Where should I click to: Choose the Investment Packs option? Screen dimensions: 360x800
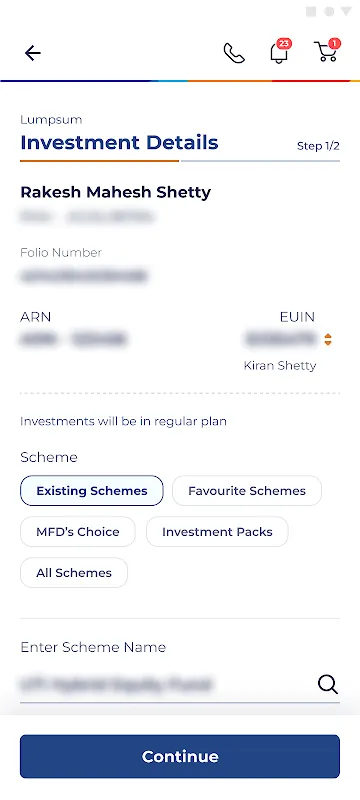[x=217, y=532]
